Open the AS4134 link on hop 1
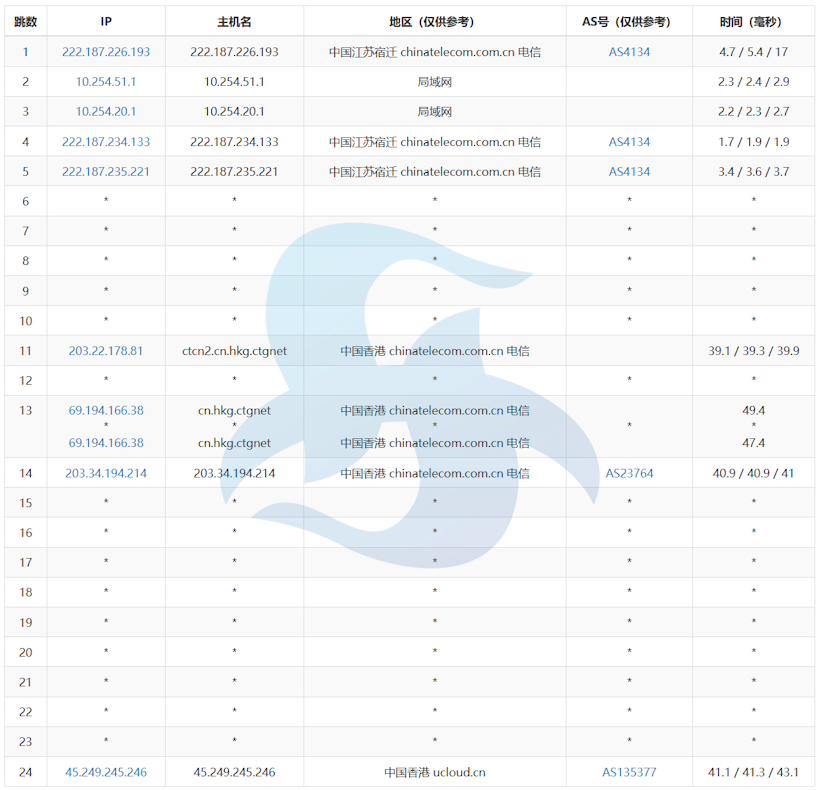 pyautogui.click(x=628, y=51)
